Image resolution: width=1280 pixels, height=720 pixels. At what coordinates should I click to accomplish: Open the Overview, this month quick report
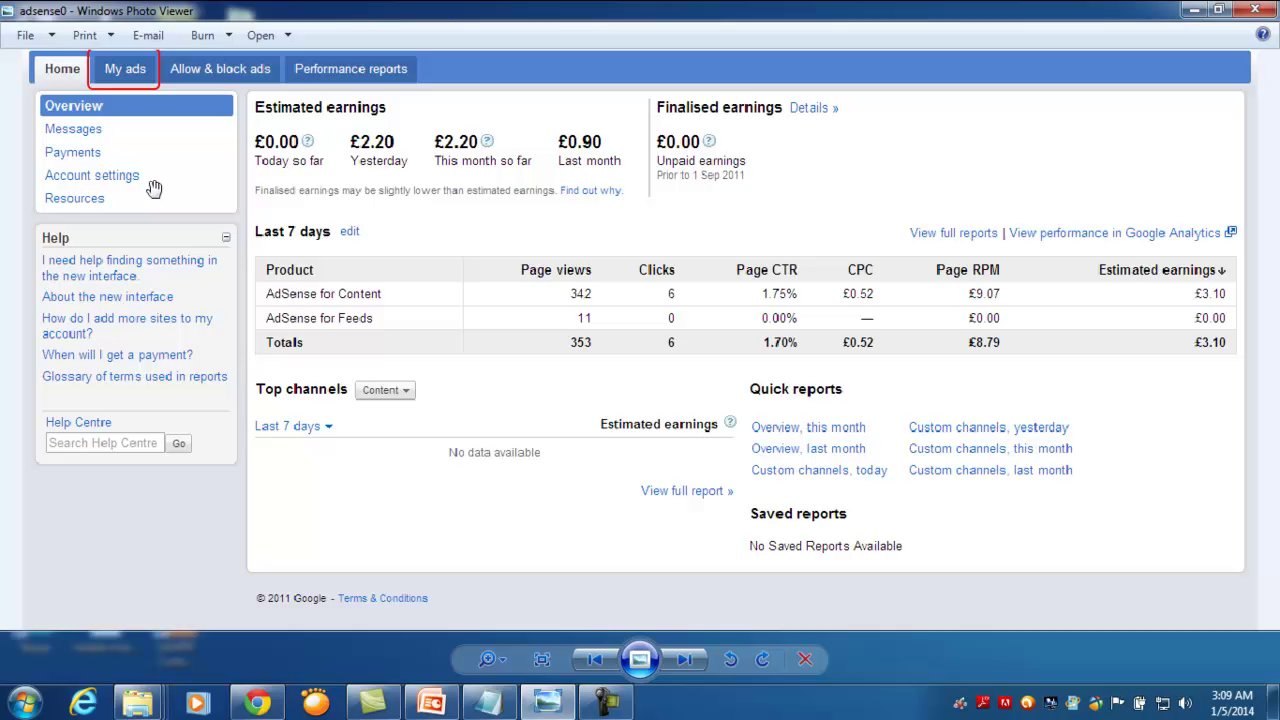coord(808,427)
